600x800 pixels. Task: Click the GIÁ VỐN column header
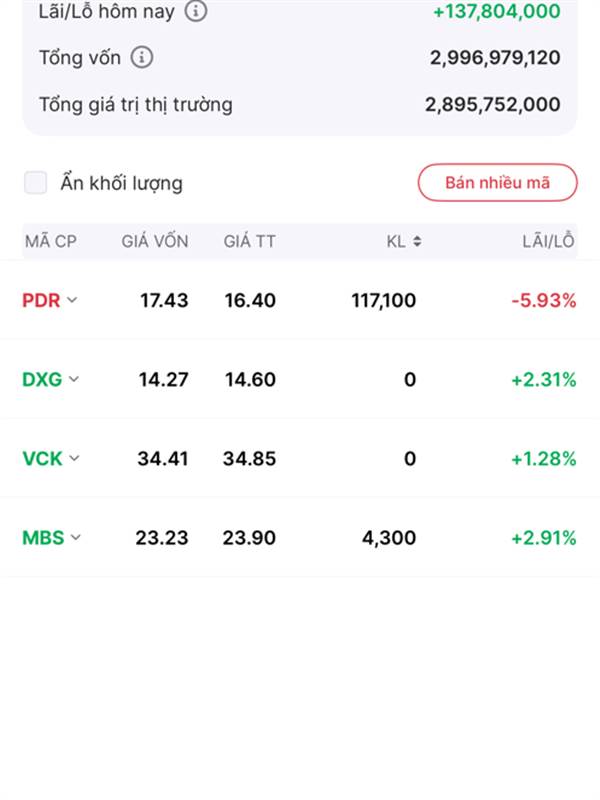point(155,241)
